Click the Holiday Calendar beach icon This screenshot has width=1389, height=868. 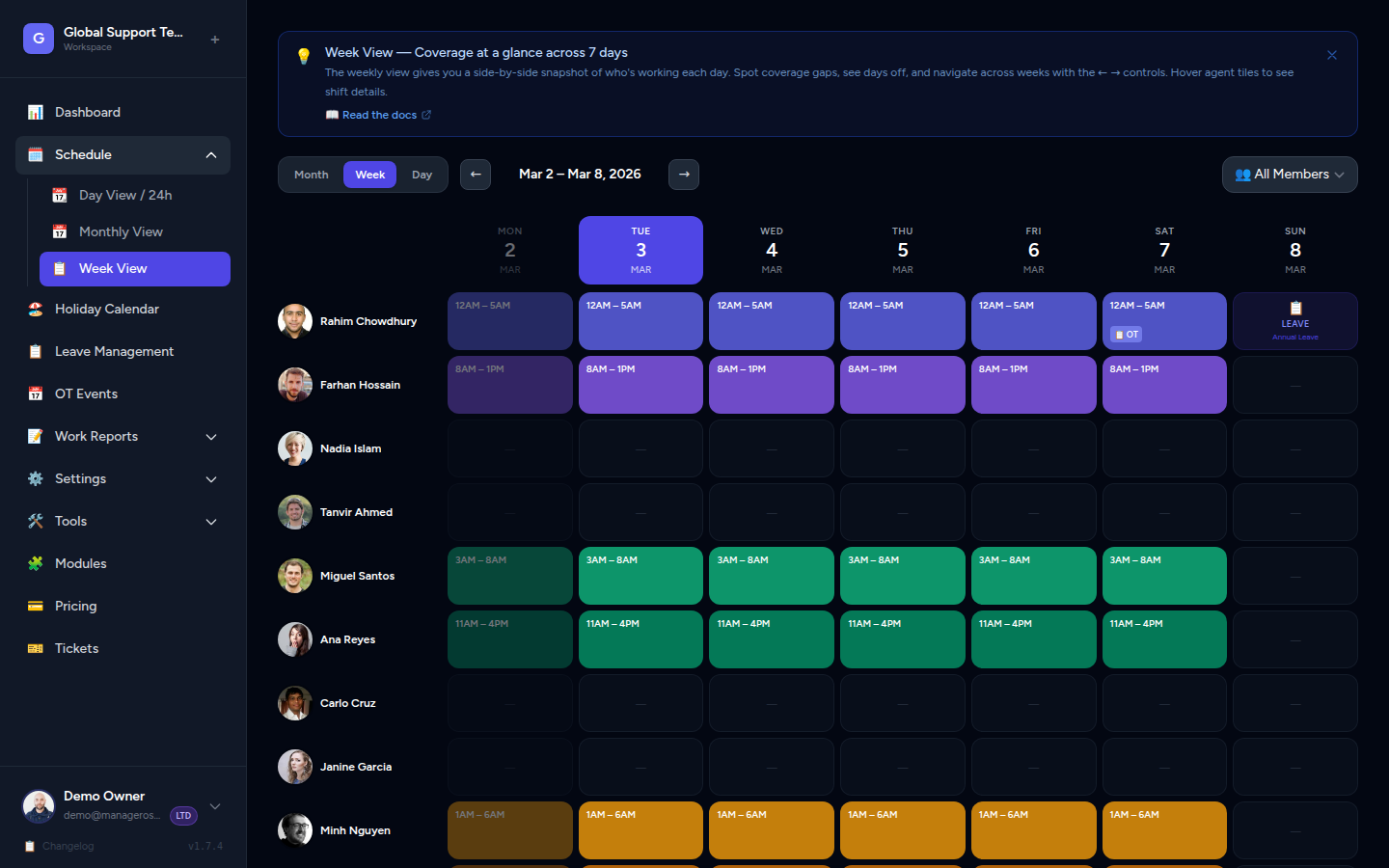pos(36,310)
